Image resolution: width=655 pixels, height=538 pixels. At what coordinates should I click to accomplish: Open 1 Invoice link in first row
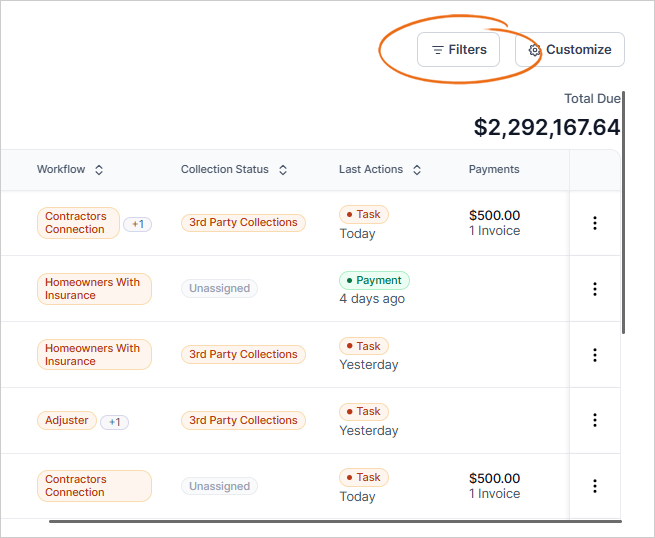tap(494, 231)
